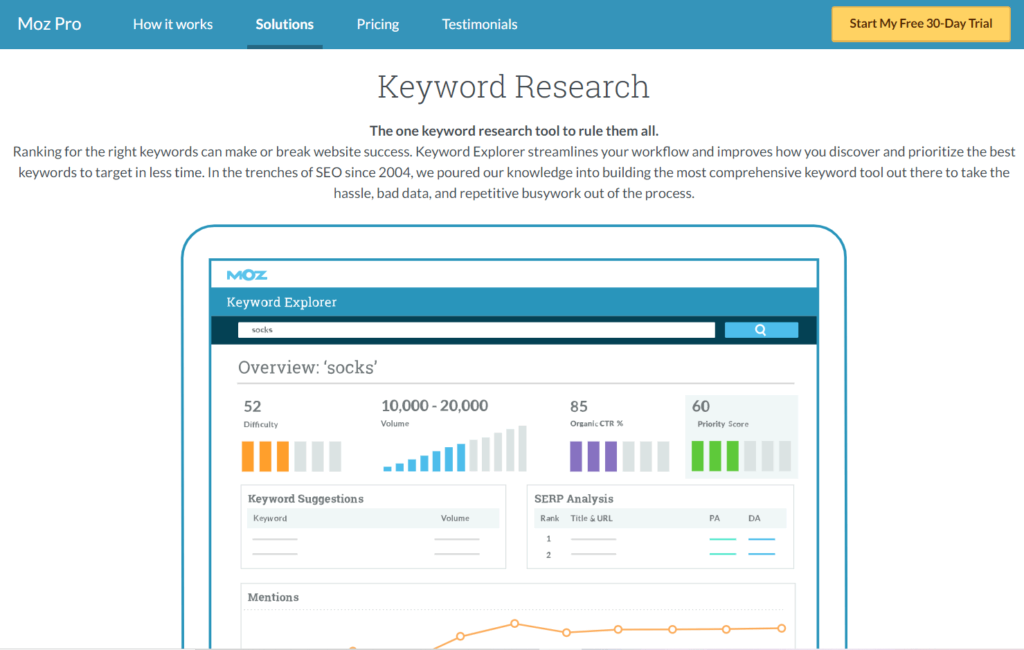Image resolution: width=1024 pixels, height=650 pixels.
Task: Click the DA column header
Action: click(754, 518)
